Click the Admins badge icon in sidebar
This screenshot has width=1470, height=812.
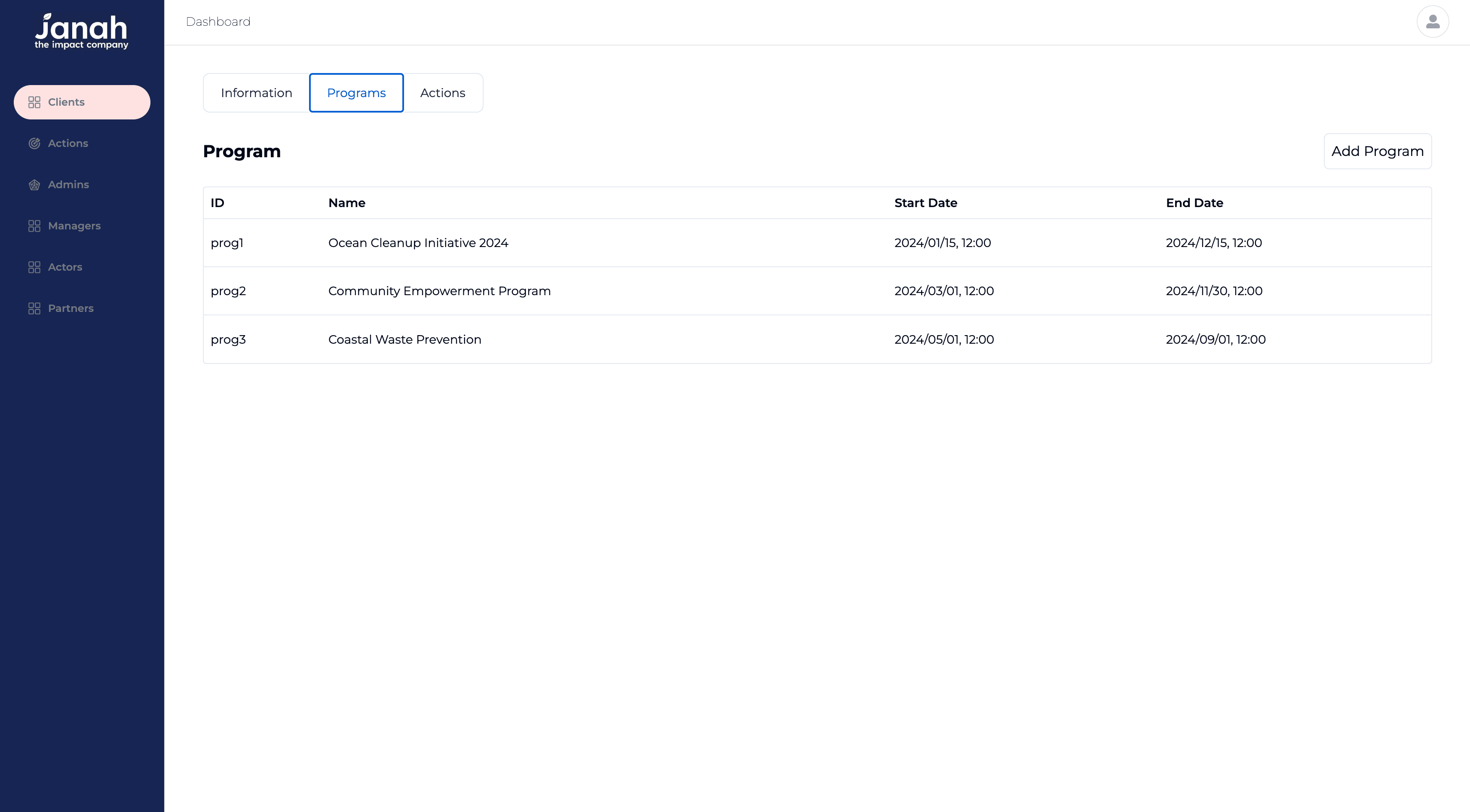pos(34,185)
